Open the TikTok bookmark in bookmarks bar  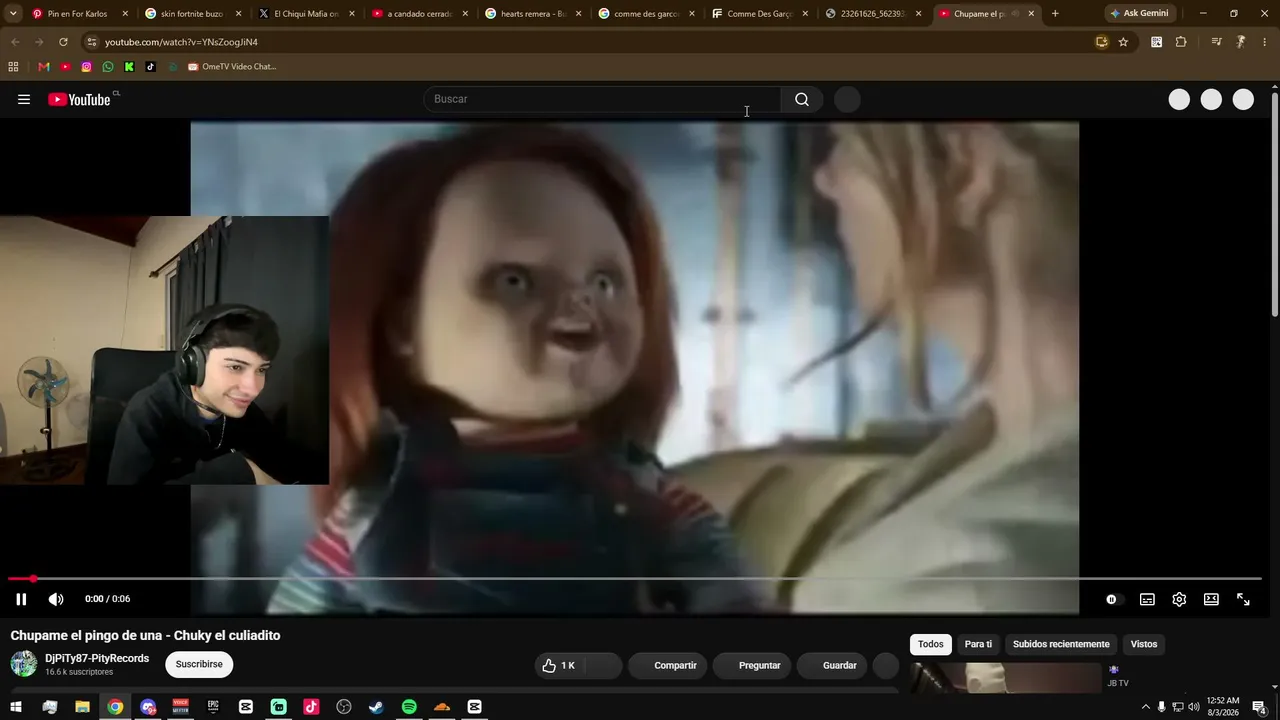[x=151, y=67]
